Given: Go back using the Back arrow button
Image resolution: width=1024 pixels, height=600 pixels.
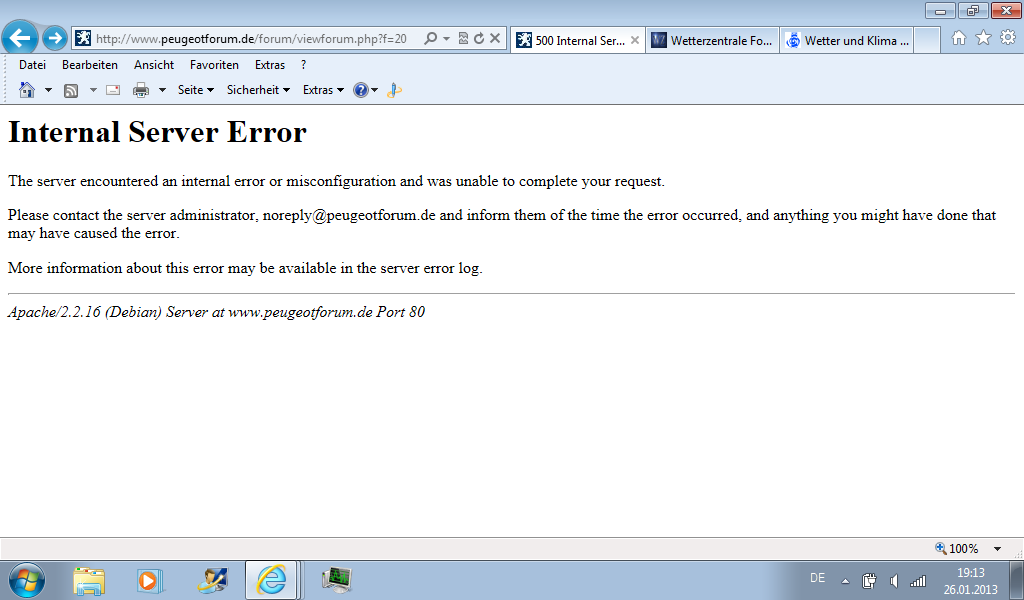Looking at the screenshot, I should point(20,38).
